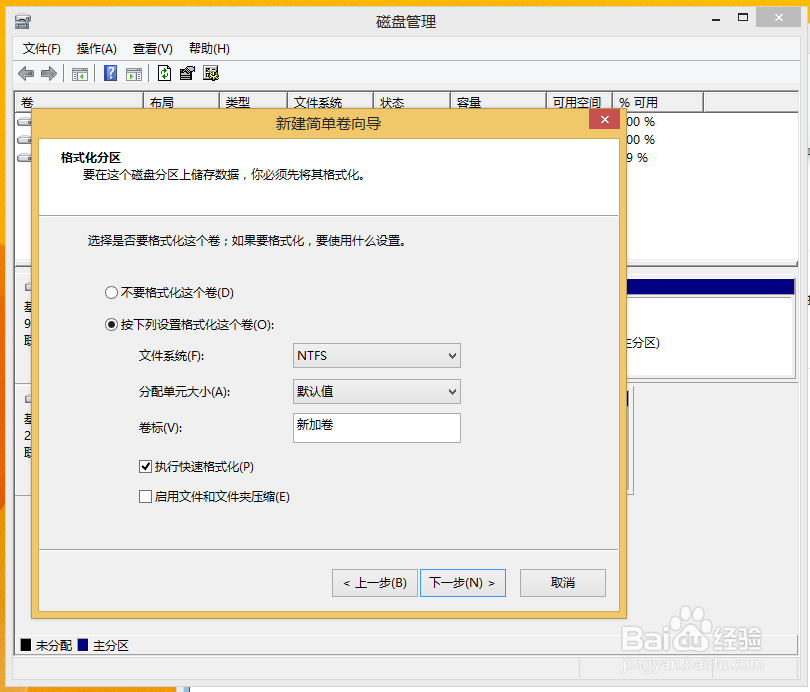Click inside the 卷标 text field
This screenshot has height=692, width=810.
pyautogui.click(x=376, y=428)
